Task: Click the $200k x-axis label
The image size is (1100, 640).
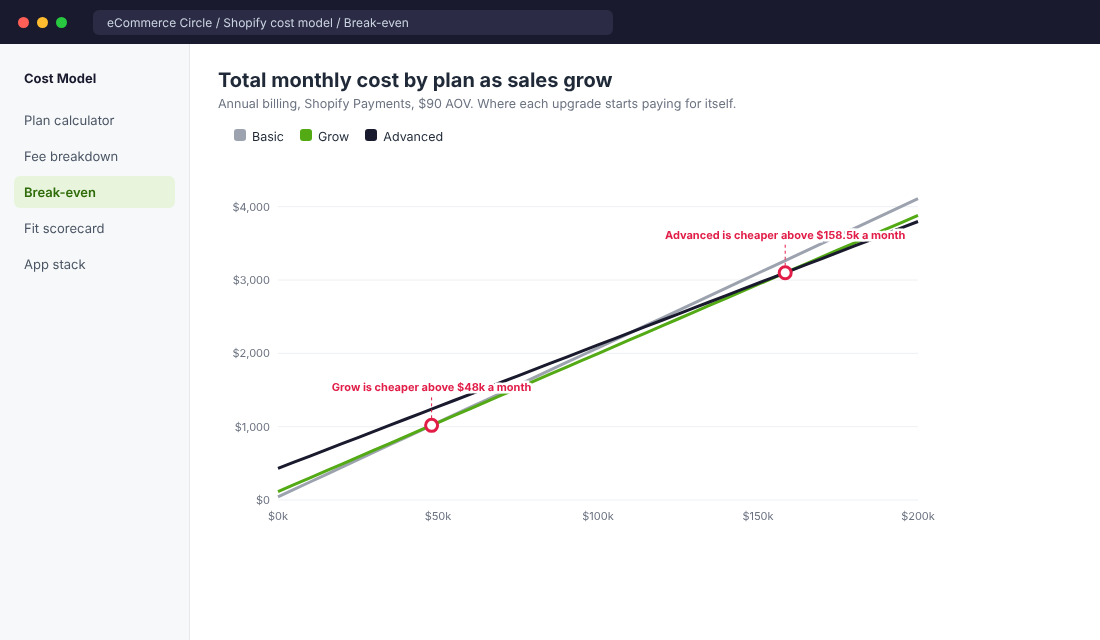Action: [918, 516]
